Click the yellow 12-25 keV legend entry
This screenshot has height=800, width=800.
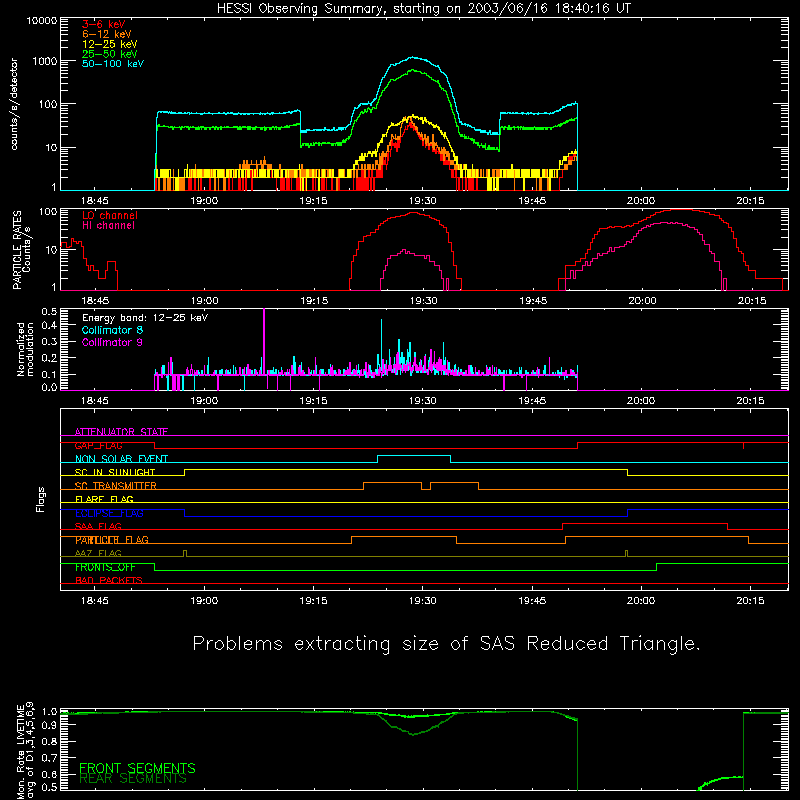[x=110, y=44]
